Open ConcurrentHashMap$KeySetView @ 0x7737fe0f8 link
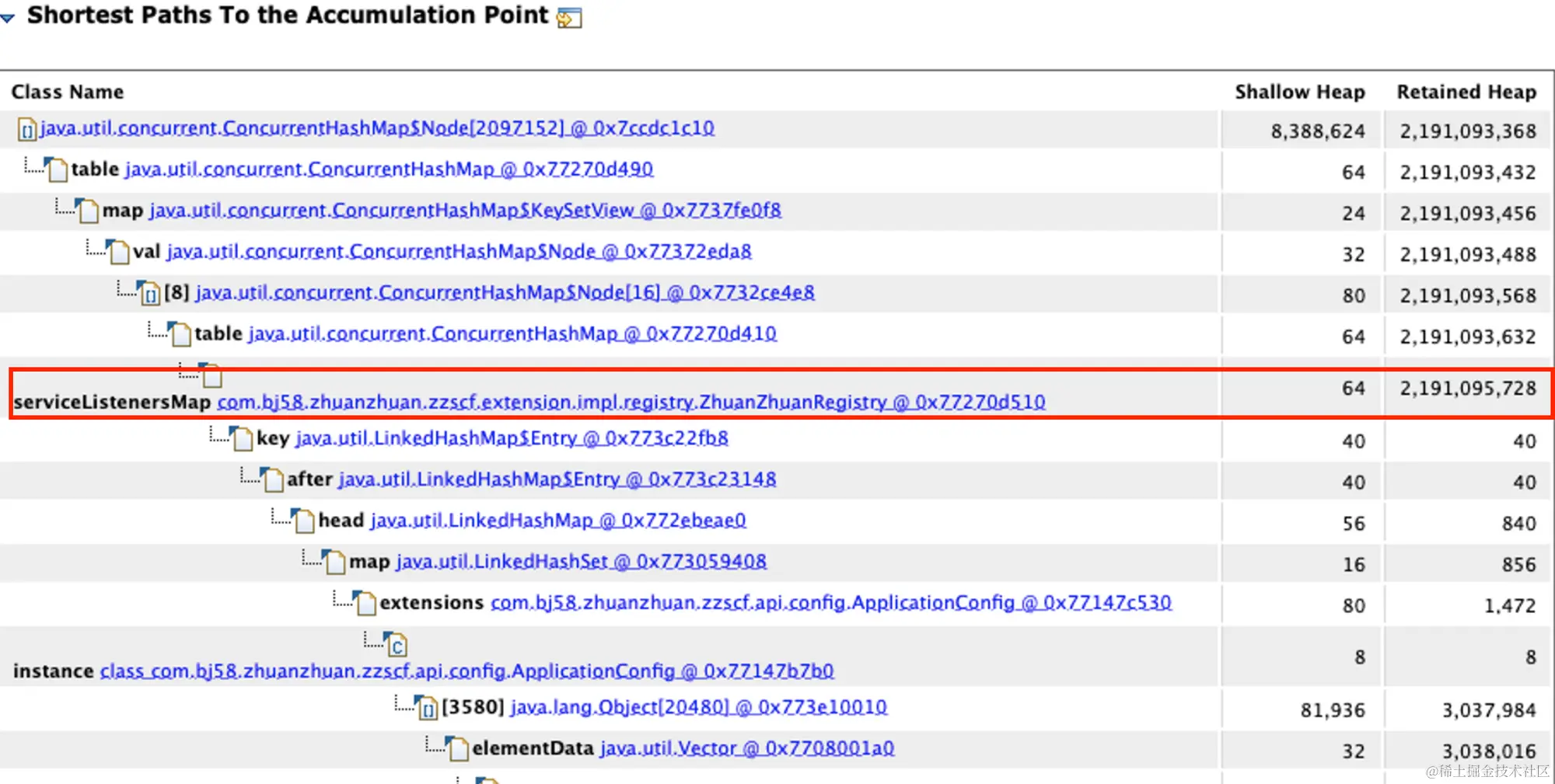This screenshot has height=784, width=1555. coord(465,211)
